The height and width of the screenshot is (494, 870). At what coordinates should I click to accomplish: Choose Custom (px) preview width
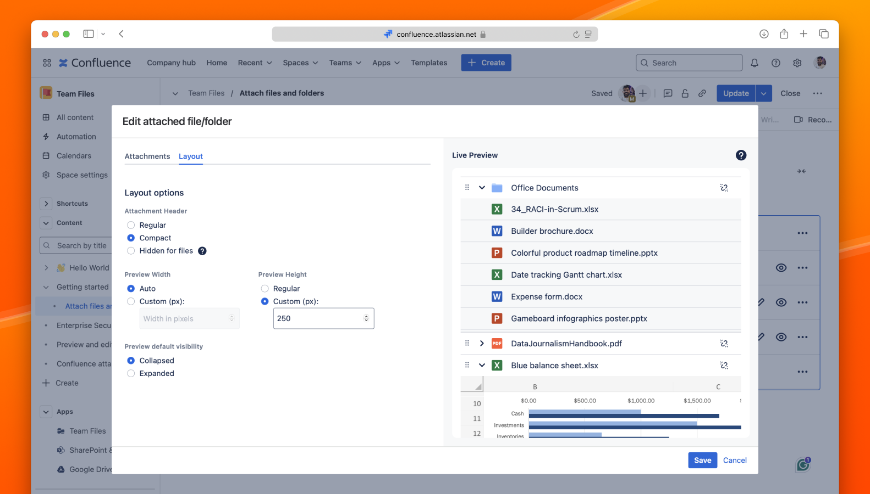tap(131, 301)
